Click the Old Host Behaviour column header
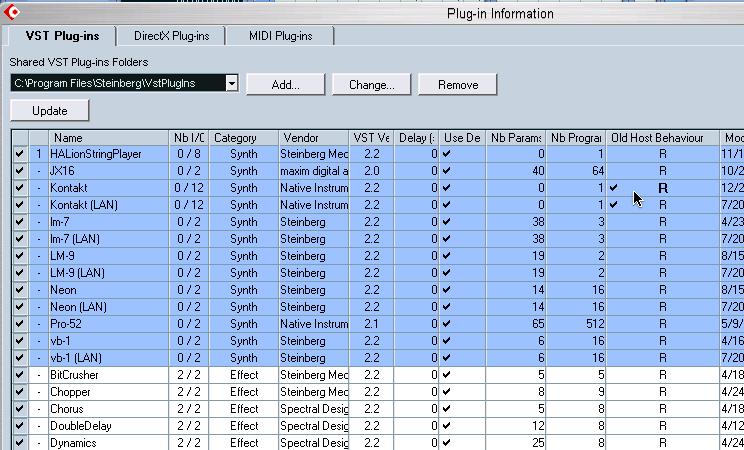The height and width of the screenshot is (450, 744). (662, 138)
